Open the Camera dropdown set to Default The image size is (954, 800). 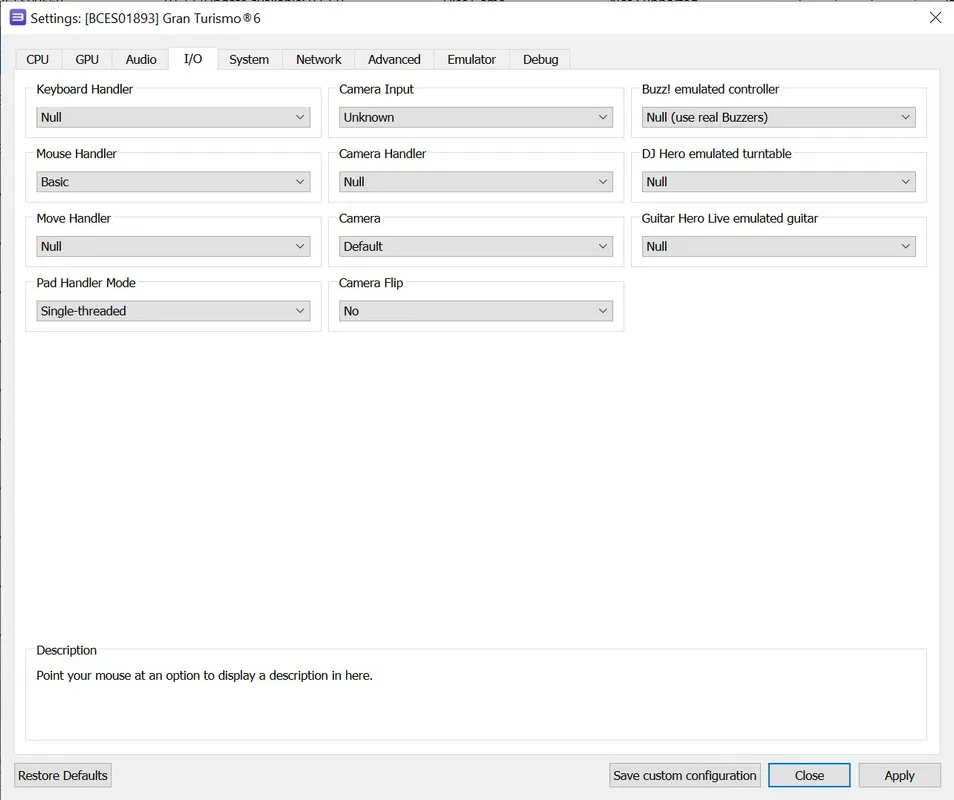pyautogui.click(x=476, y=246)
